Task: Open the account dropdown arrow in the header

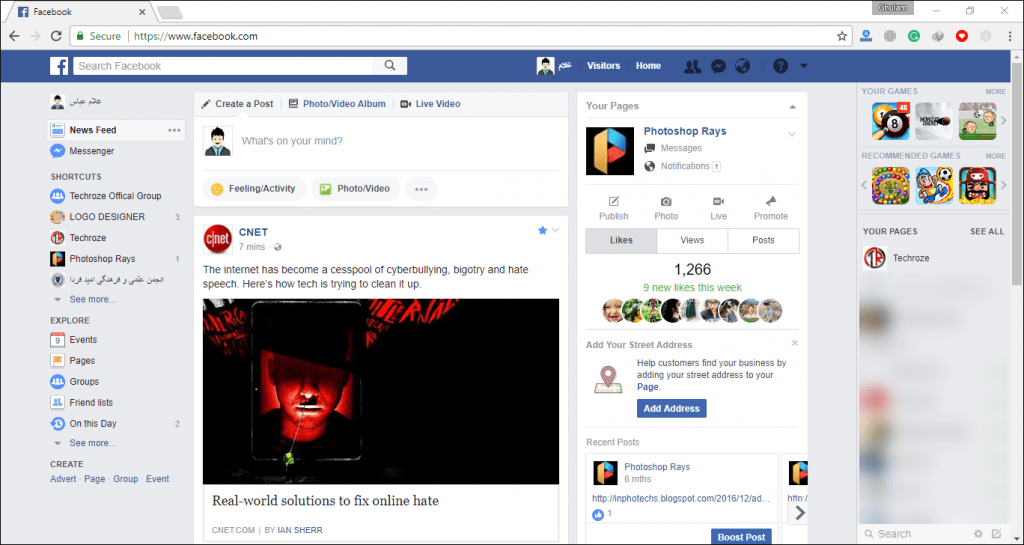Action: [x=804, y=66]
